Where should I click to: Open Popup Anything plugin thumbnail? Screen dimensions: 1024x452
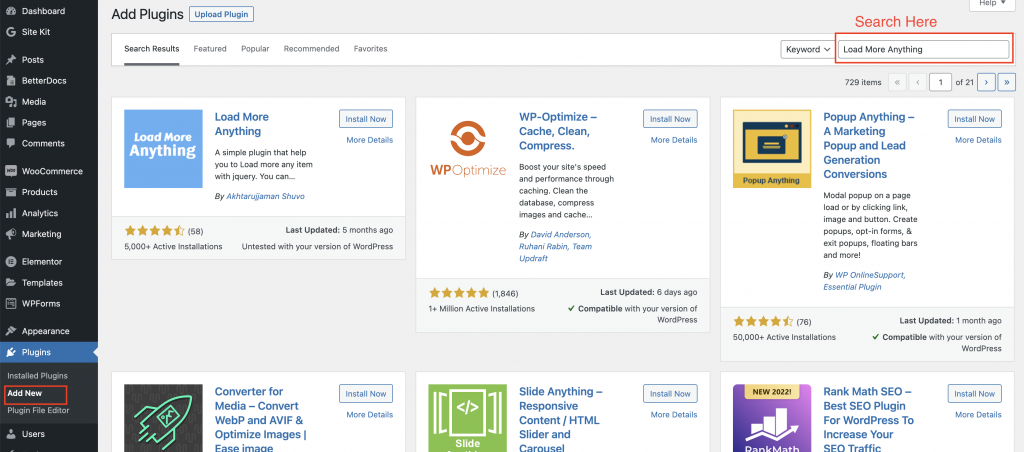[x=772, y=149]
